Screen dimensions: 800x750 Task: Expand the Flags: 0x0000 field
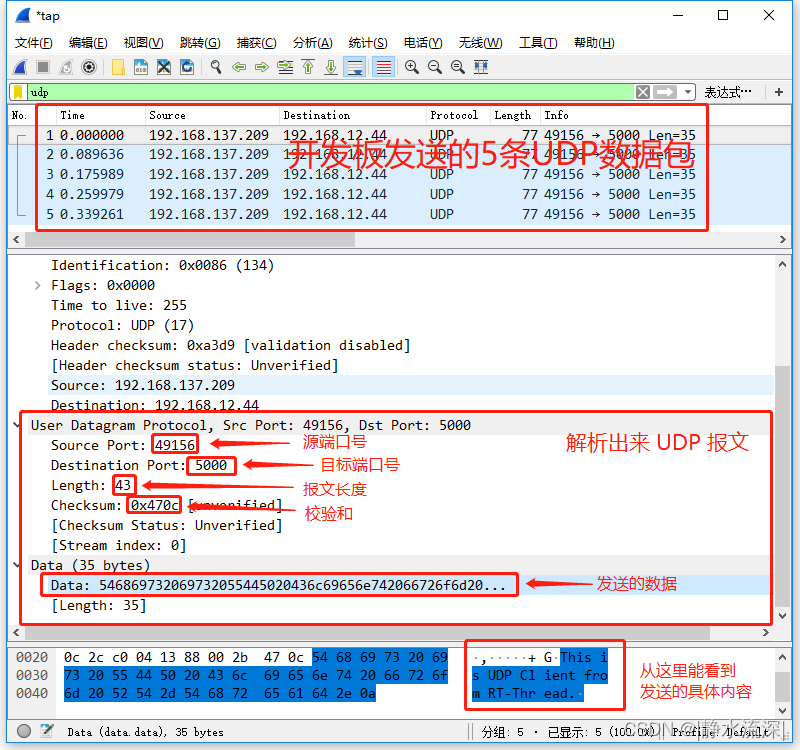click(38, 285)
